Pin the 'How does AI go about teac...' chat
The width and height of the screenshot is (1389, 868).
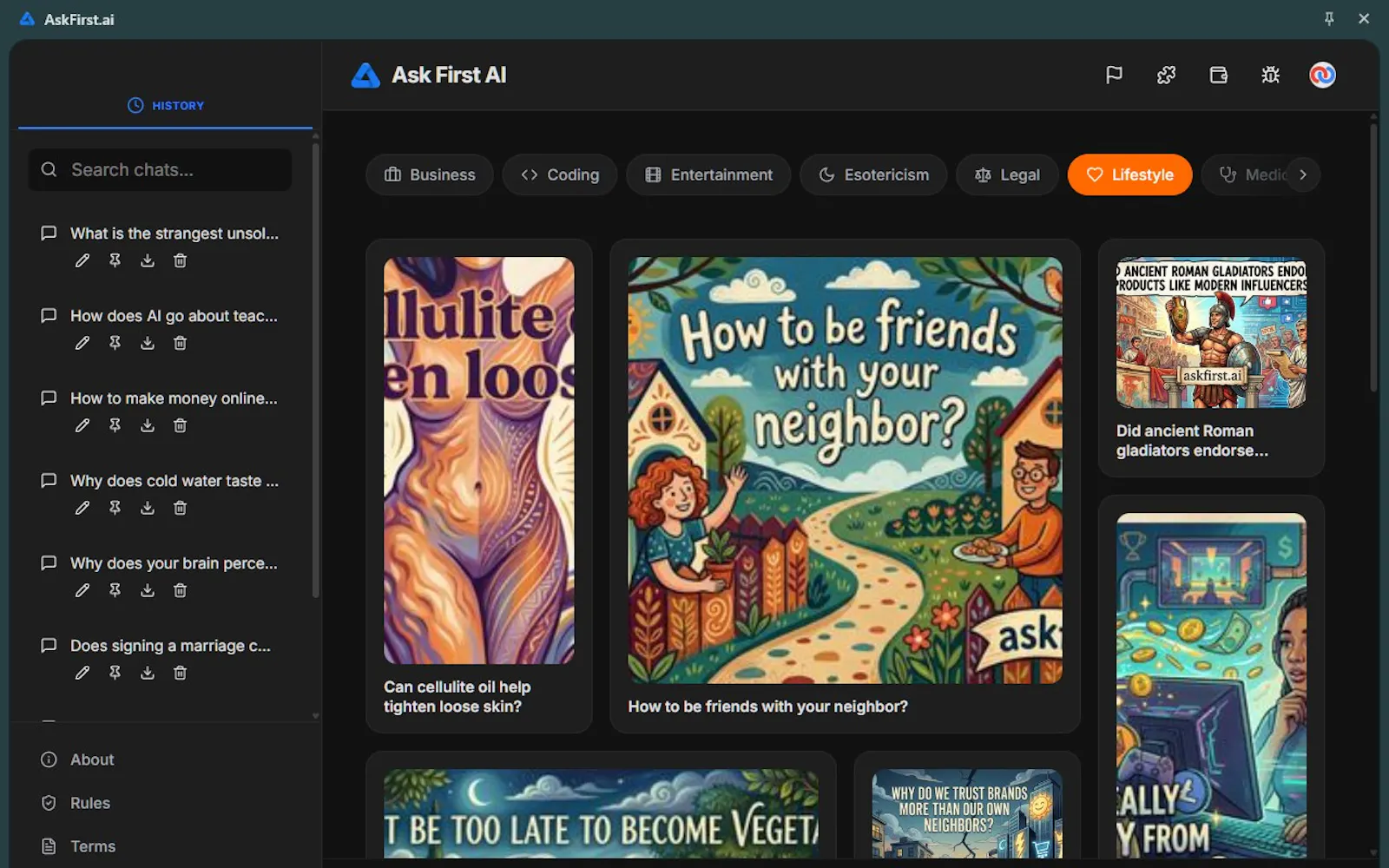[x=115, y=343]
